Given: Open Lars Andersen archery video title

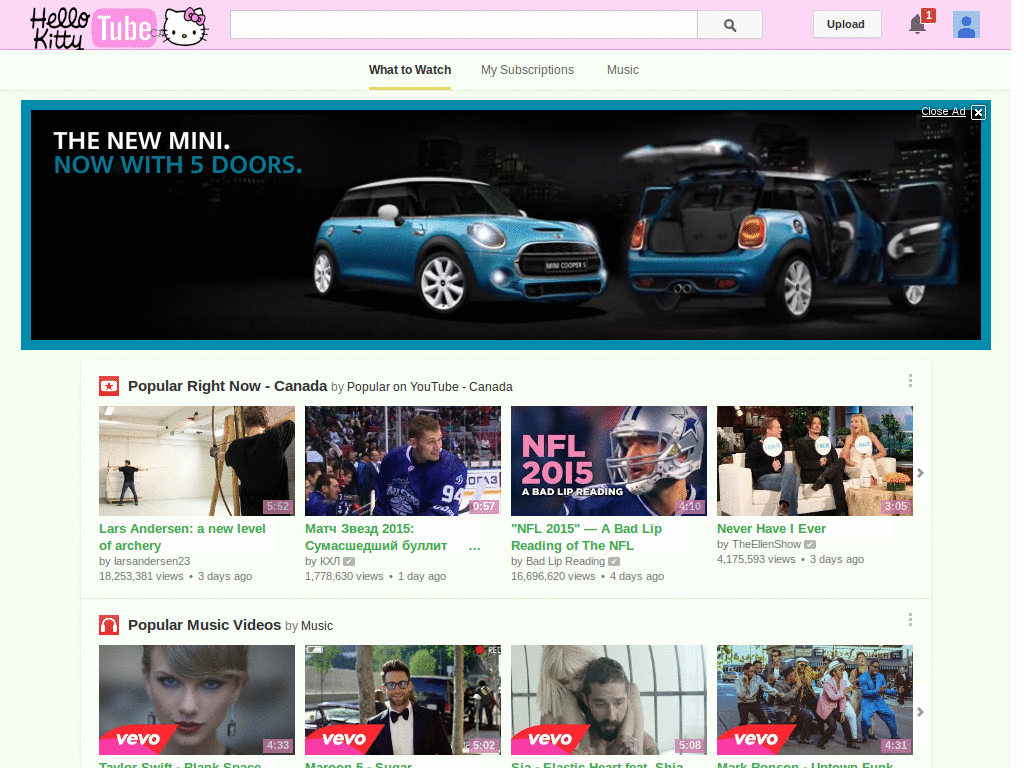Looking at the screenshot, I should point(182,537).
